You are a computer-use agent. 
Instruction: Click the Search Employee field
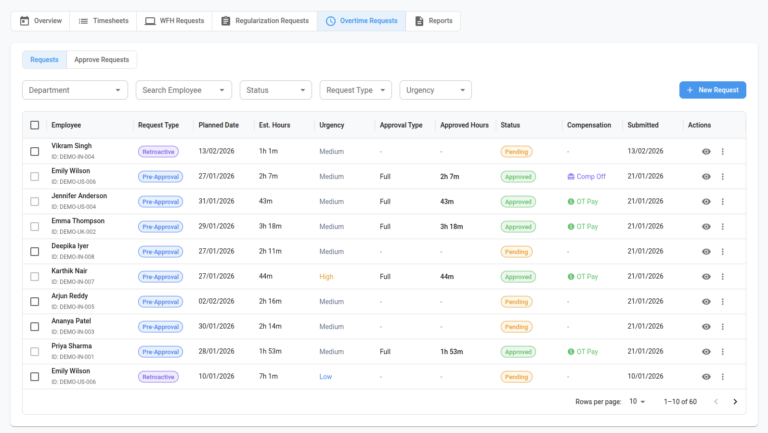pyautogui.click(x=183, y=90)
